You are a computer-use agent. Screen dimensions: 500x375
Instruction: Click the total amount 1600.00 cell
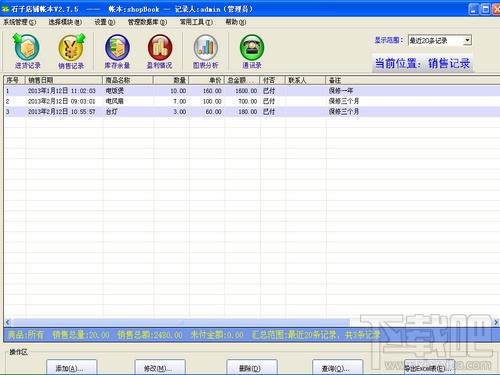(246, 91)
